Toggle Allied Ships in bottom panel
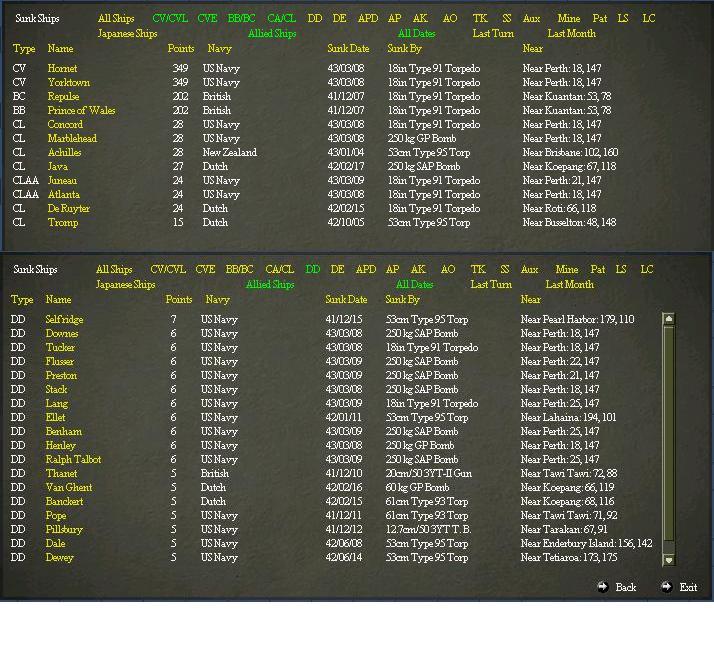Image resolution: width=714 pixels, height=648 pixels. click(x=270, y=285)
